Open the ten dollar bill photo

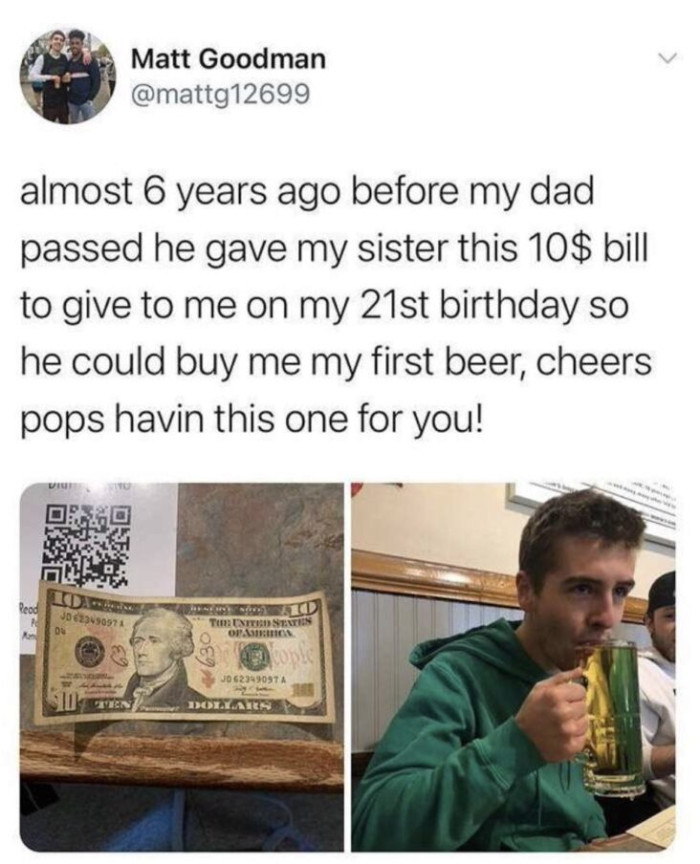pyautogui.click(x=181, y=667)
